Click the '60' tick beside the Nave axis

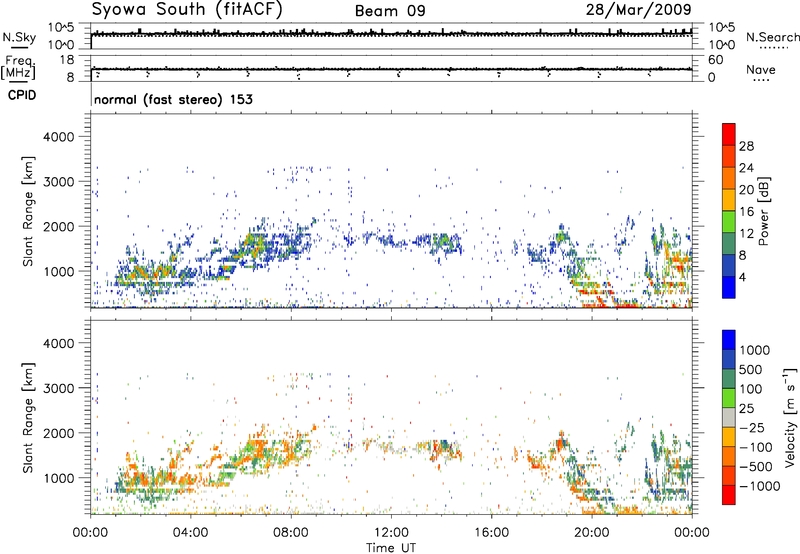pyautogui.click(x=715, y=60)
